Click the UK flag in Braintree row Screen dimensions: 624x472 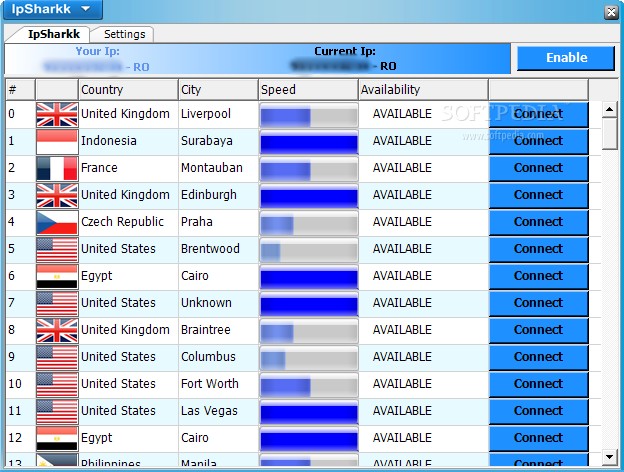coord(57,330)
